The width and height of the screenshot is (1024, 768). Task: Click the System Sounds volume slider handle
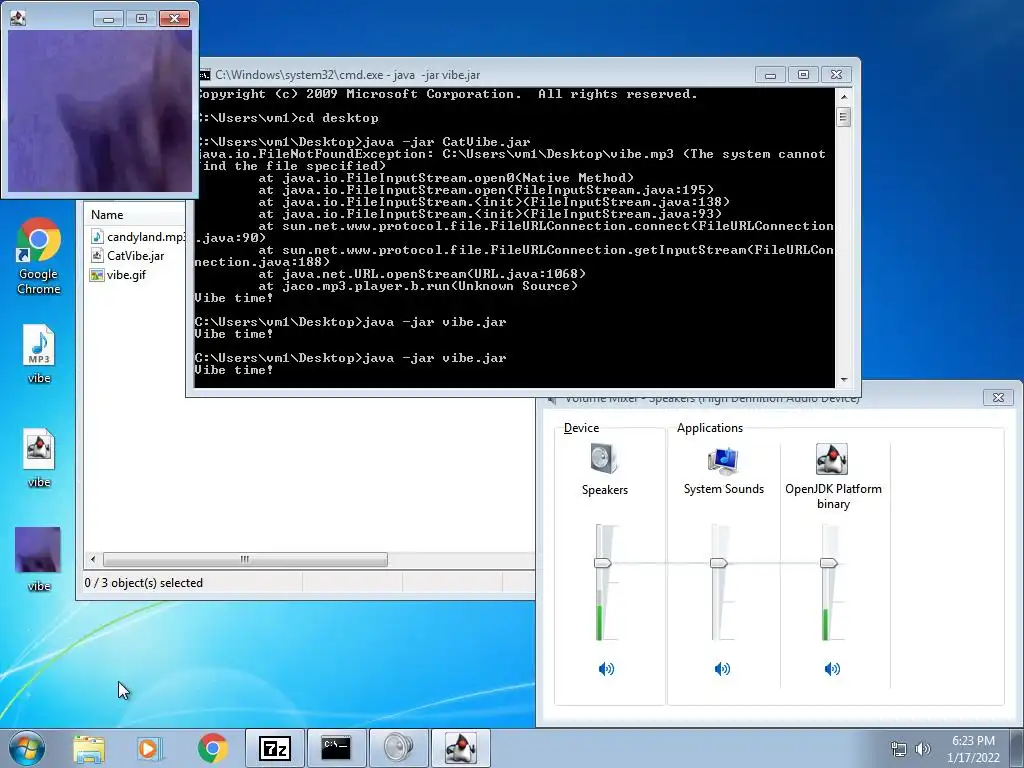coord(719,562)
